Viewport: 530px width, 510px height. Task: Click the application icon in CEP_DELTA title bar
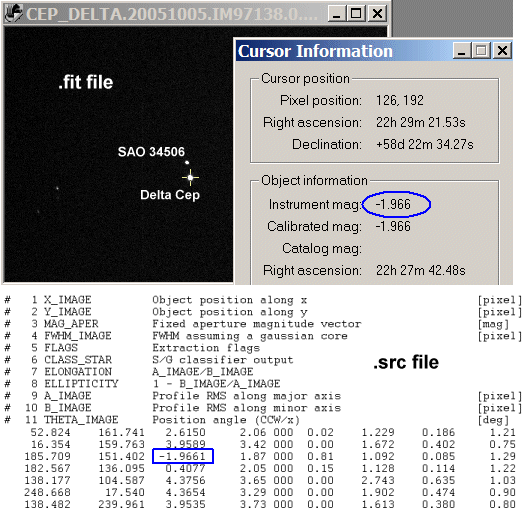[x=14, y=13]
